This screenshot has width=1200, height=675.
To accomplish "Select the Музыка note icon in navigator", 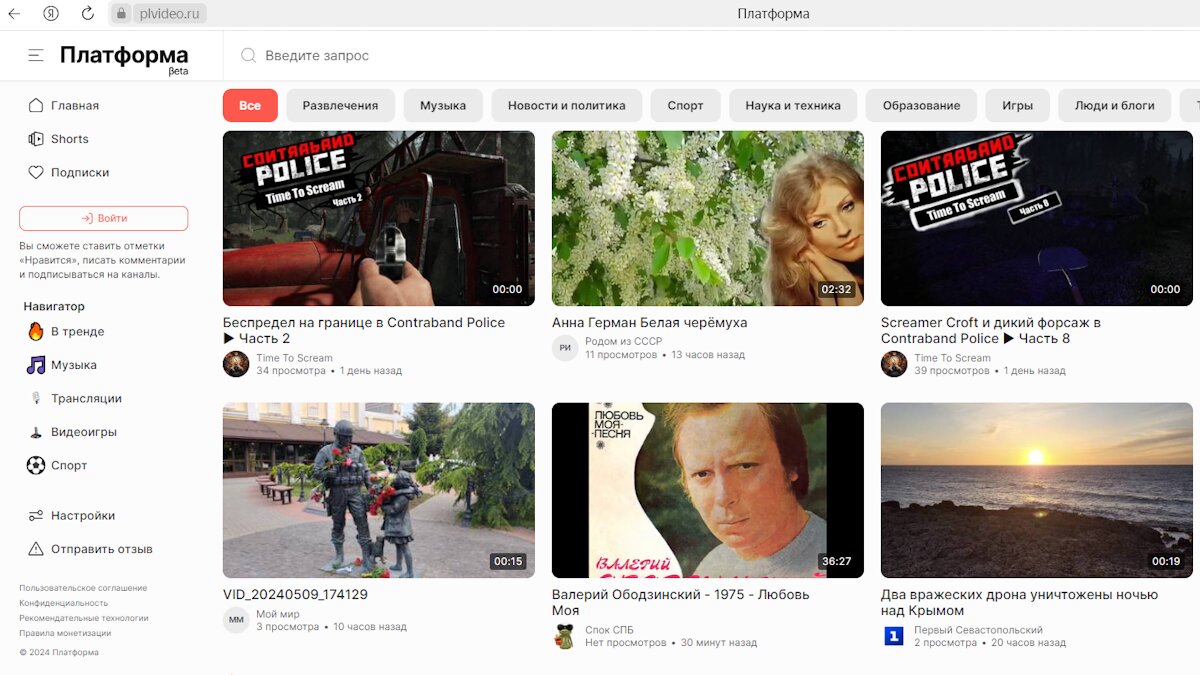I will pyautogui.click(x=36, y=365).
